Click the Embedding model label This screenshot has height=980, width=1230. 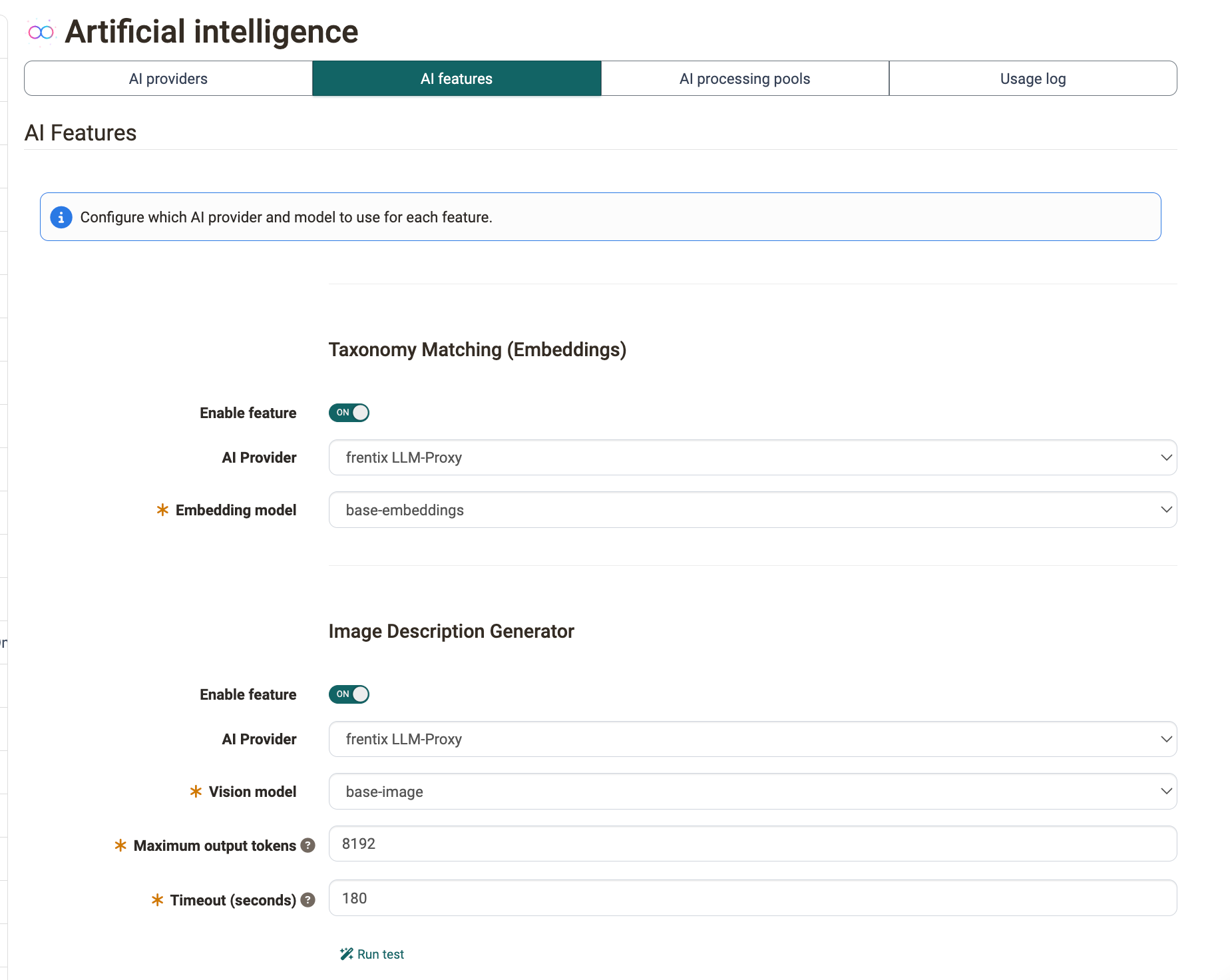[236, 510]
